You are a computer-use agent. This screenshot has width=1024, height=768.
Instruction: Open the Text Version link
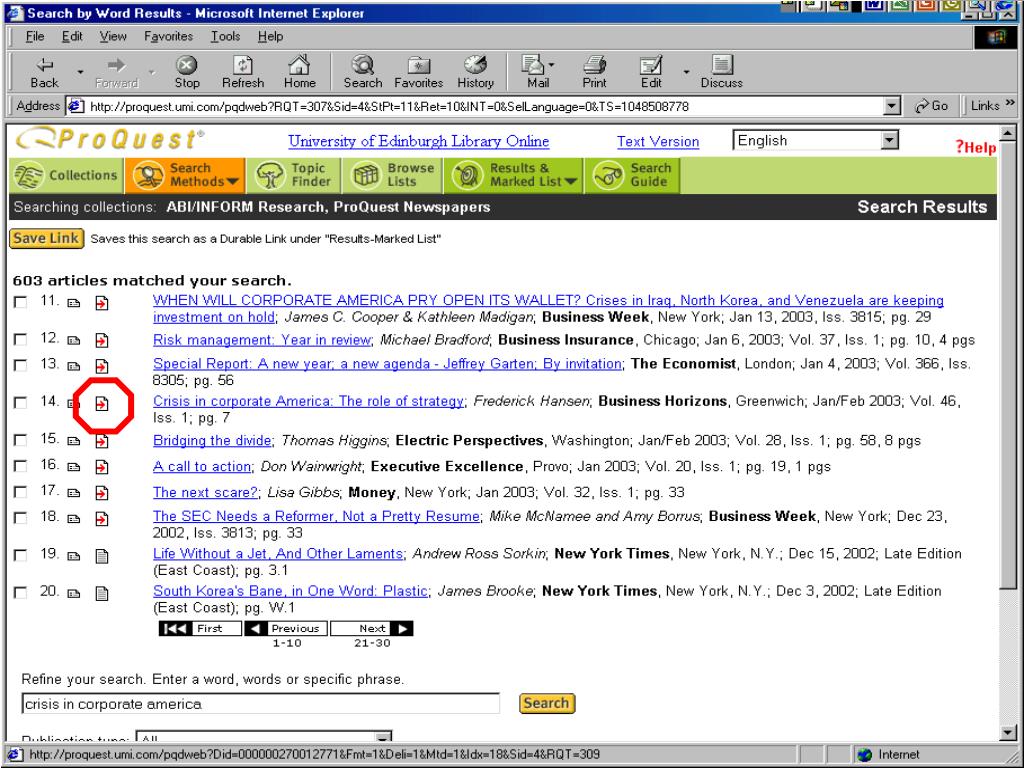[658, 141]
